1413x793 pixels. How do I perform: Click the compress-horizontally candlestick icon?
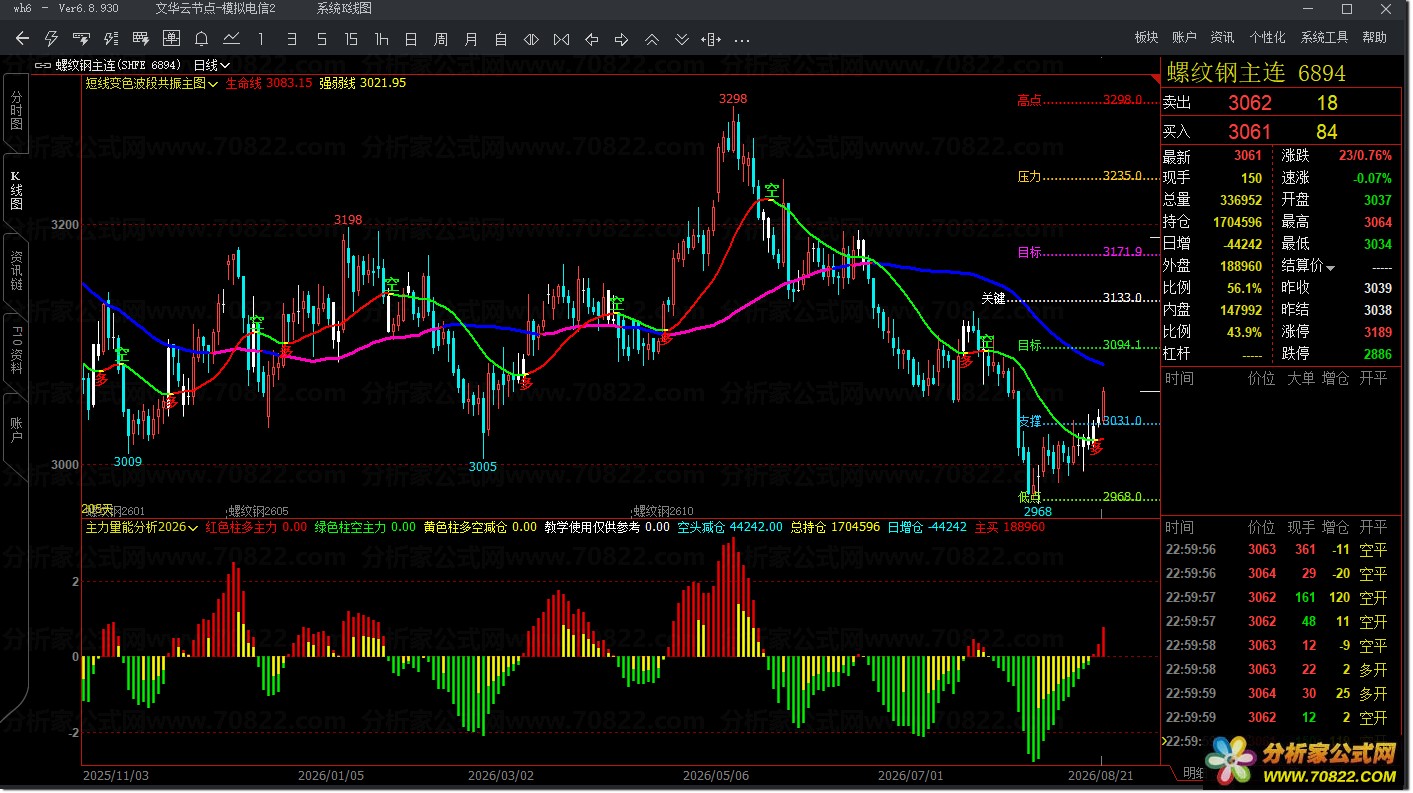[x=561, y=39]
